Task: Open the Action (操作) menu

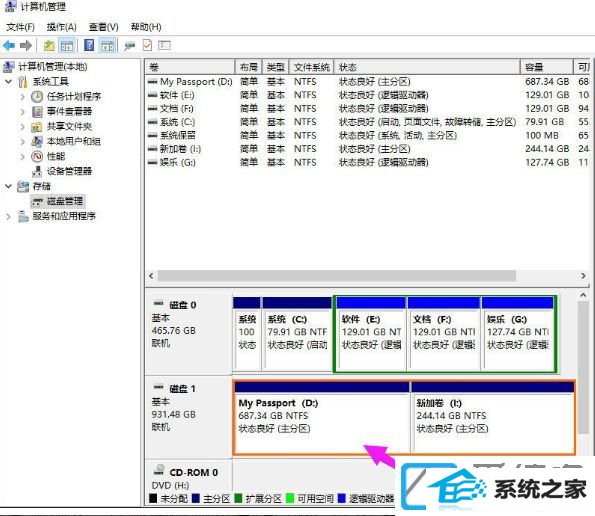Action: coord(61,27)
